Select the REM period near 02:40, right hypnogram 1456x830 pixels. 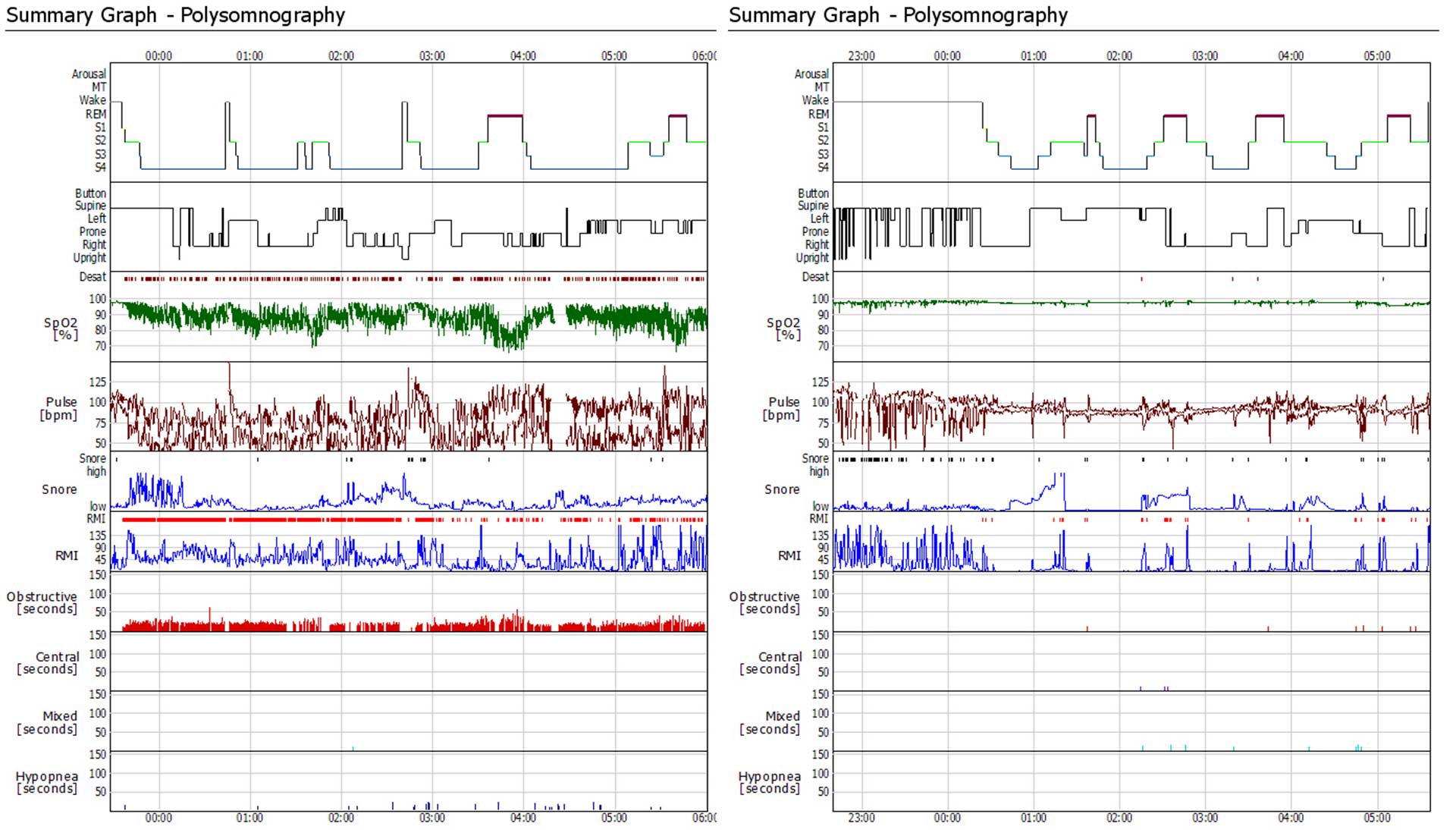(x=1175, y=115)
